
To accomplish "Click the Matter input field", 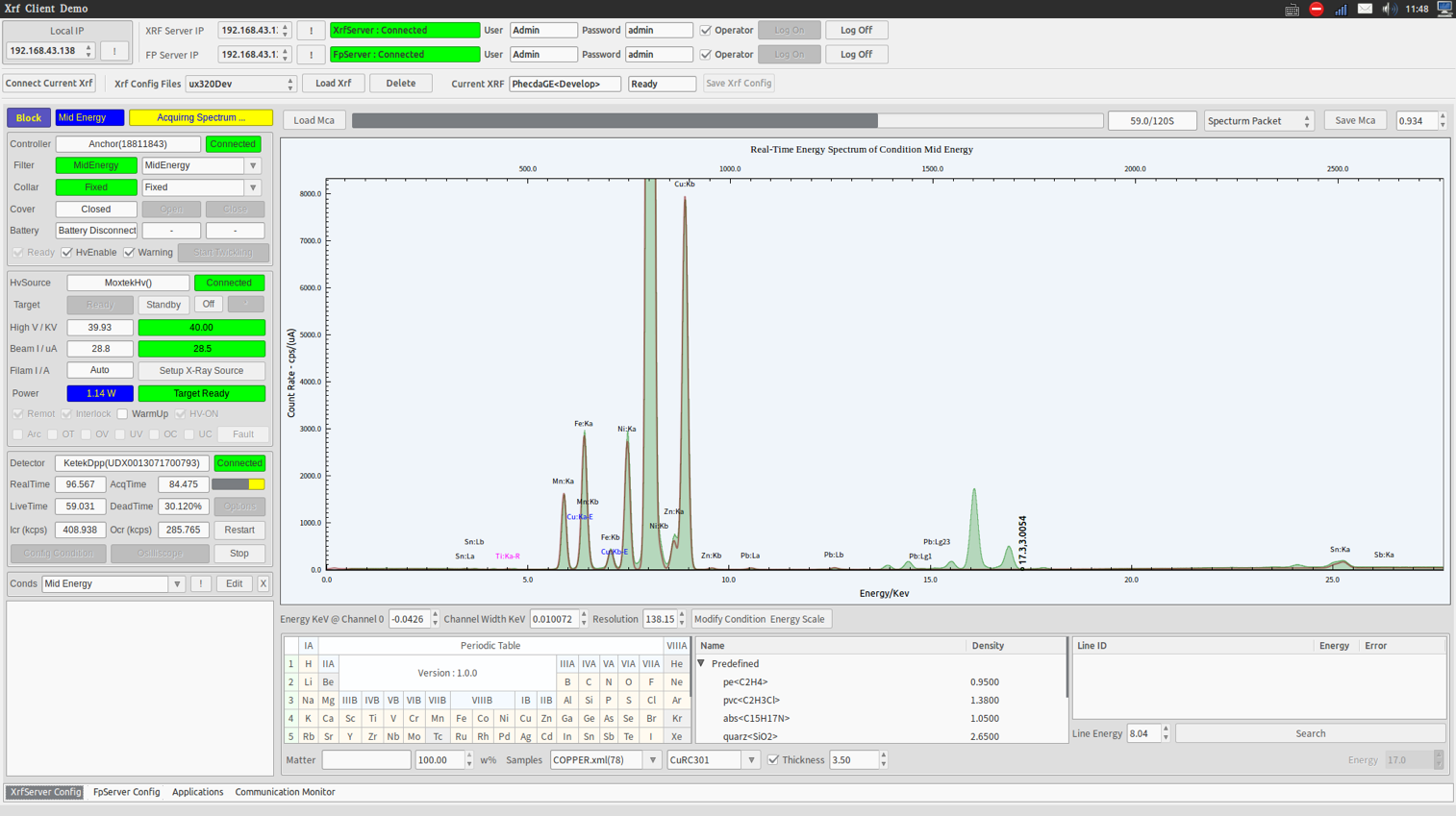I will [366, 760].
